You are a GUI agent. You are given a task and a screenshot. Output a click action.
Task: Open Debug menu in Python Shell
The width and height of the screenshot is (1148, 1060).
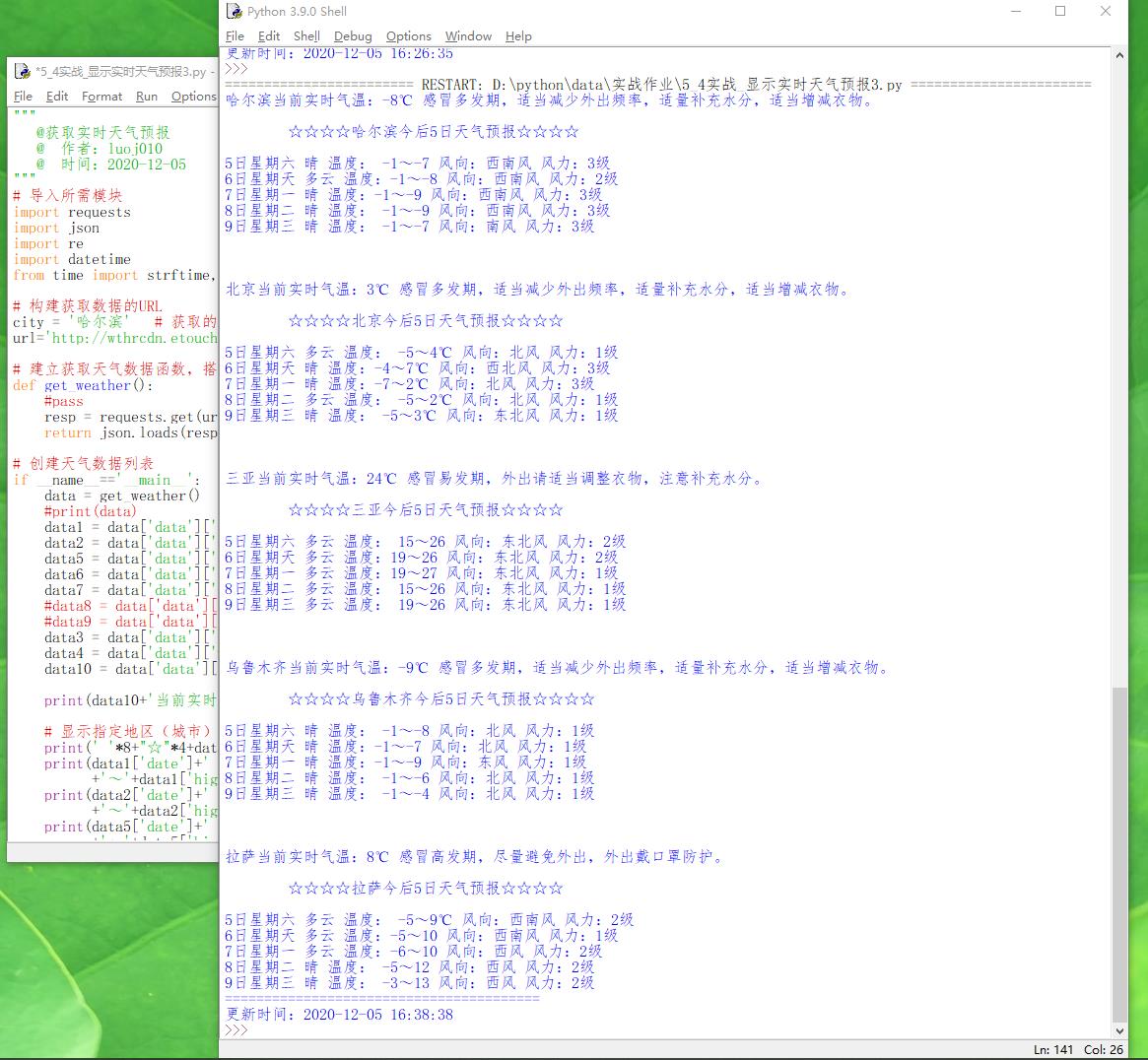353,35
